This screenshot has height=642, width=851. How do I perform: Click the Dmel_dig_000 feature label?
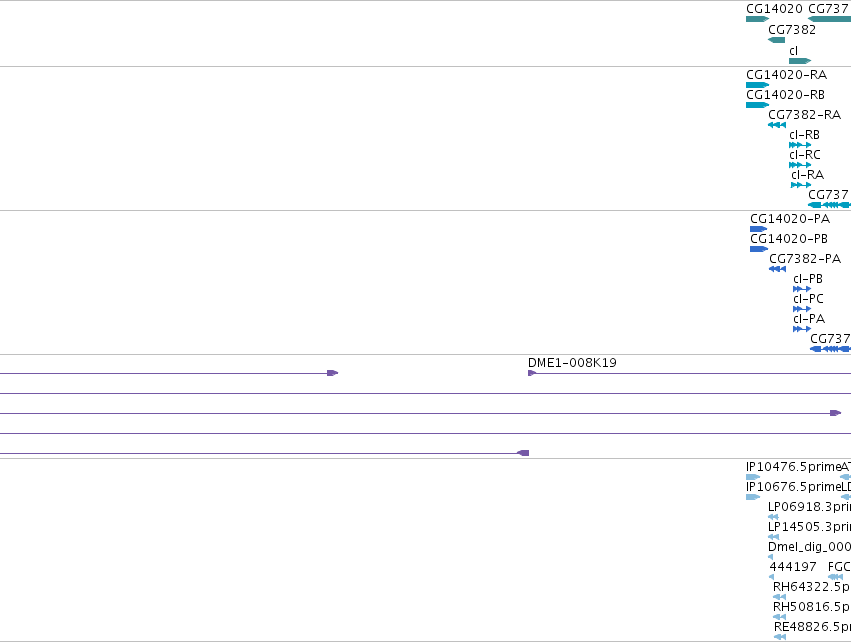point(809,547)
